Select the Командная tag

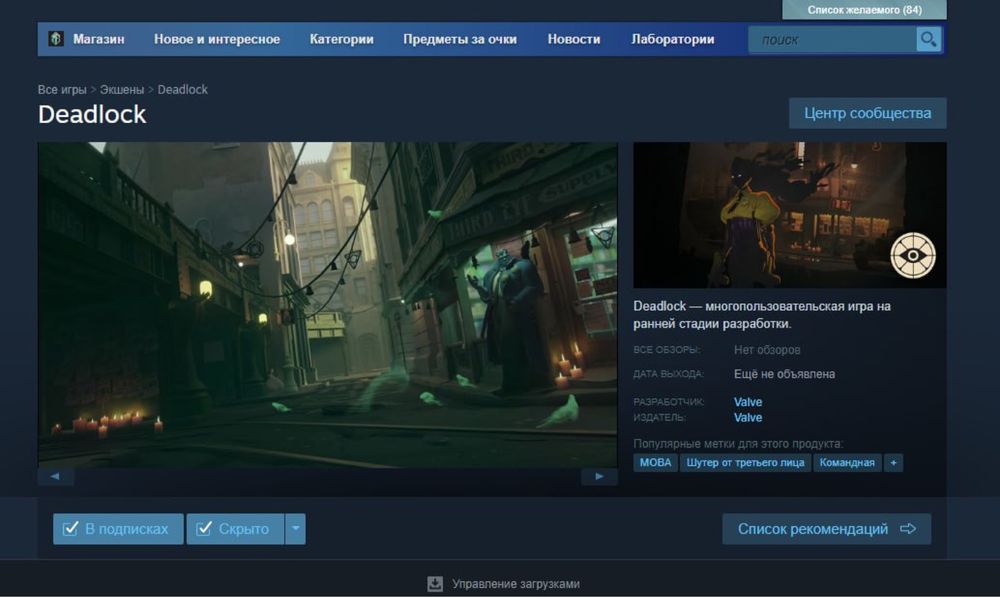[847, 462]
